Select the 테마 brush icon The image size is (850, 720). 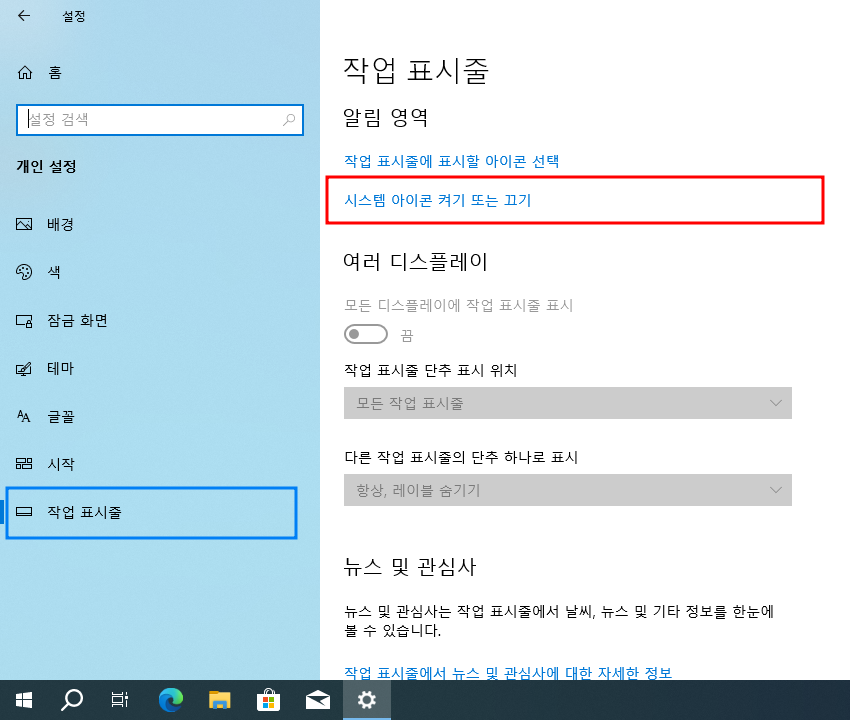[24, 369]
